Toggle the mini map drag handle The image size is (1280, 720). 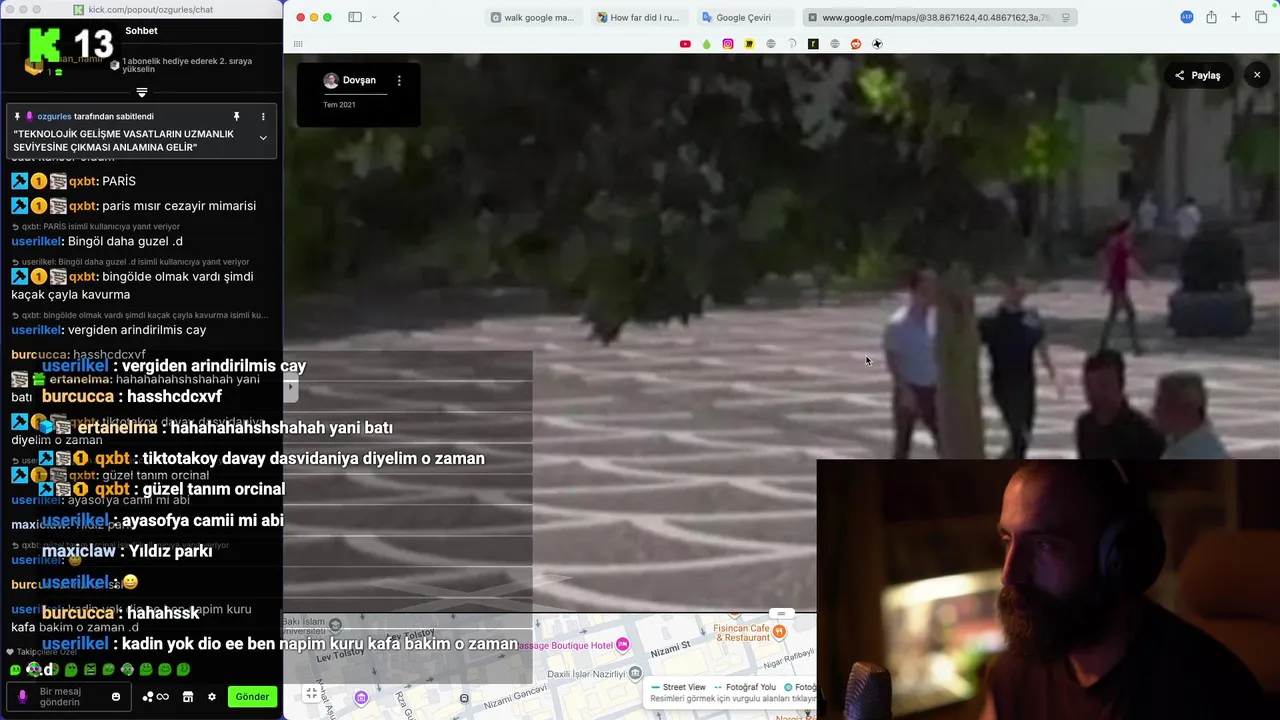(x=781, y=613)
